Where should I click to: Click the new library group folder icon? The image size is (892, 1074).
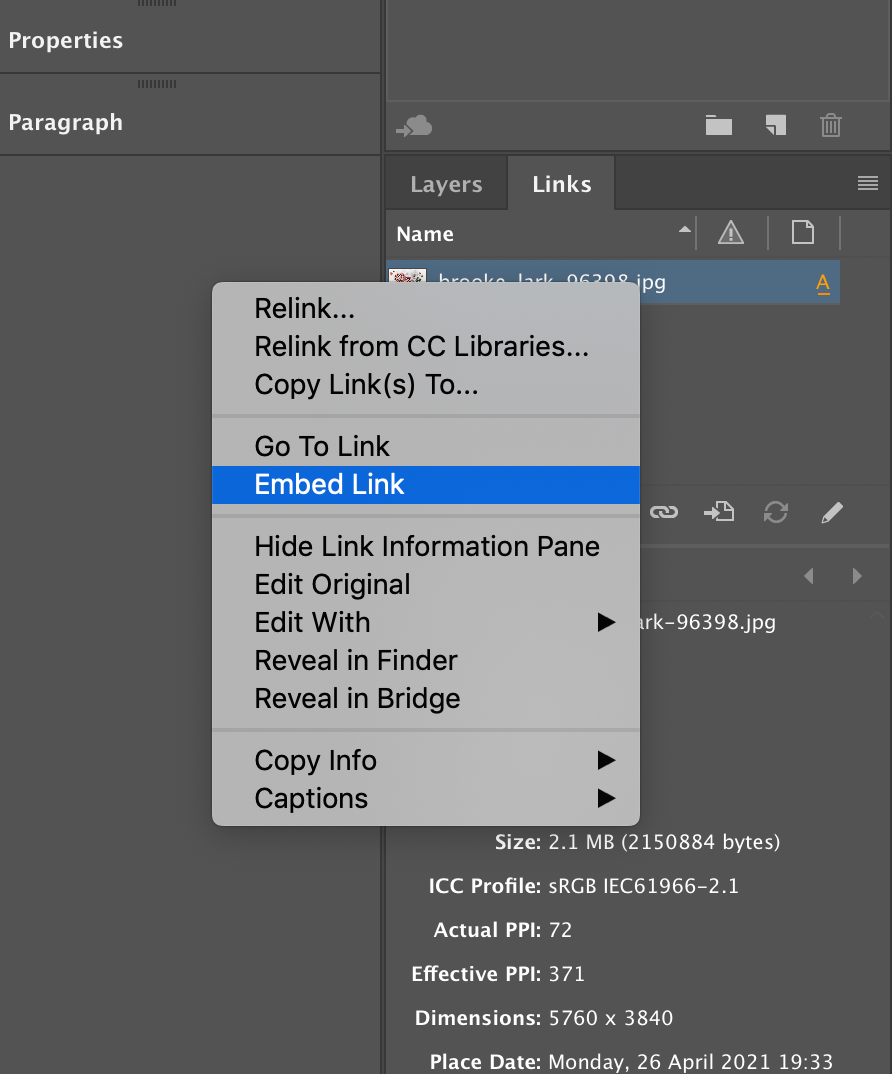719,125
